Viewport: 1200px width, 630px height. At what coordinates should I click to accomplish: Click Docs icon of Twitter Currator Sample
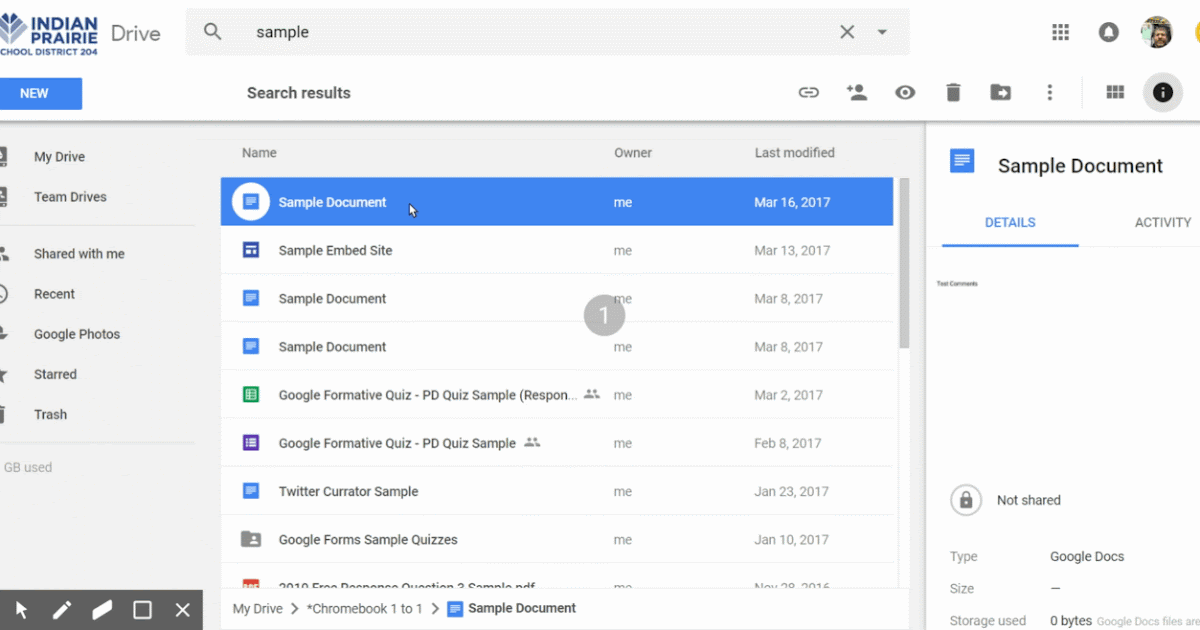tap(251, 491)
